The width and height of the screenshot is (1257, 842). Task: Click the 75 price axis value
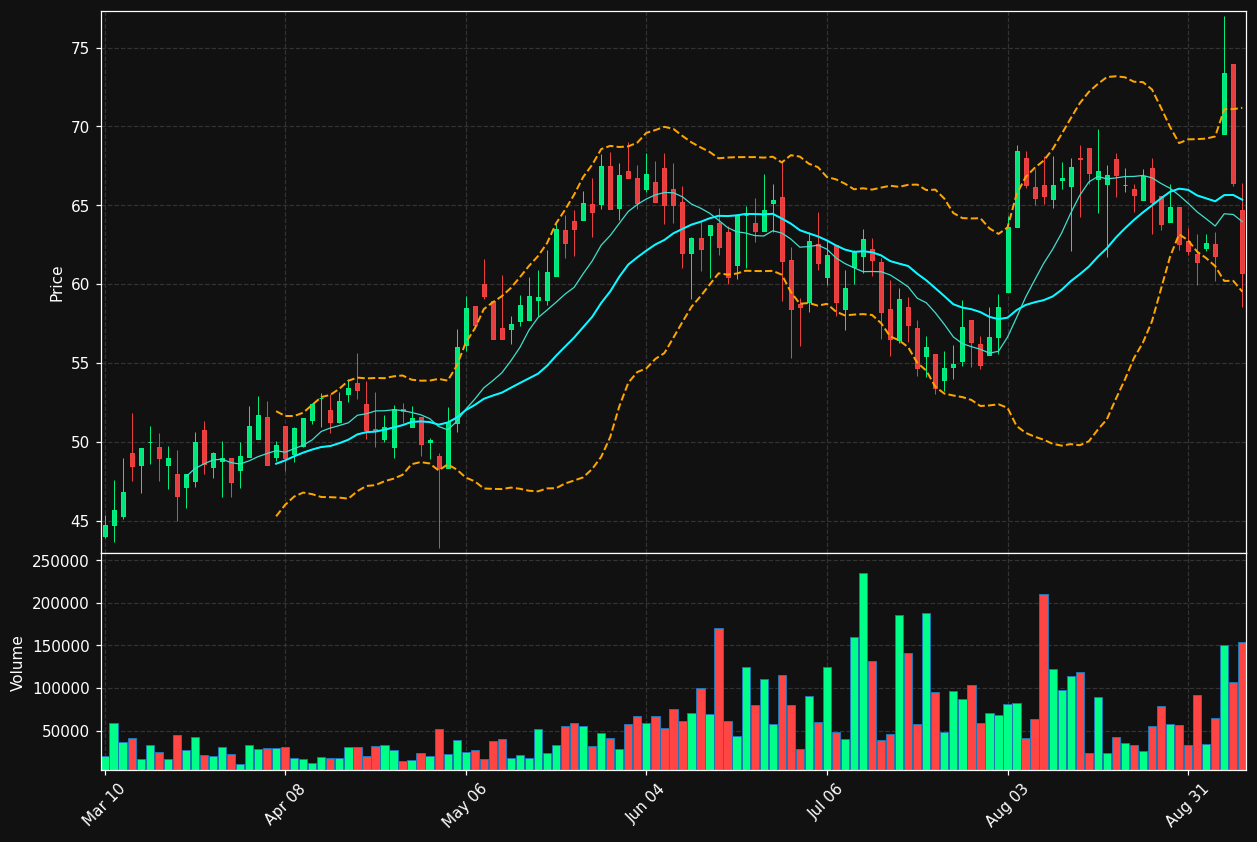pyautogui.click(x=80, y=49)
